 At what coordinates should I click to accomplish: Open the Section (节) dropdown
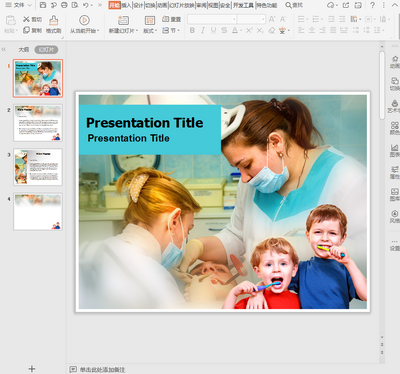click(171, 30)
